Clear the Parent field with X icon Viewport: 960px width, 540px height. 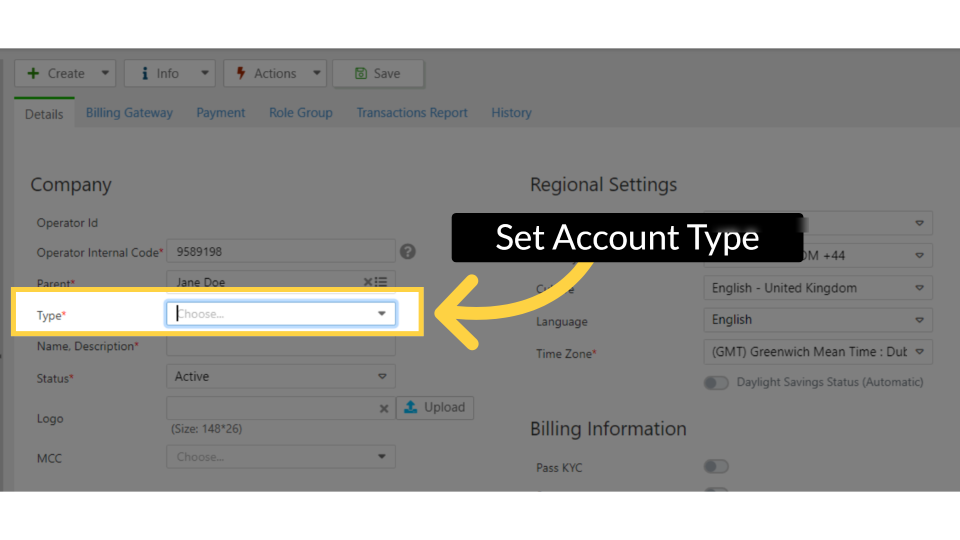[368, 282]
